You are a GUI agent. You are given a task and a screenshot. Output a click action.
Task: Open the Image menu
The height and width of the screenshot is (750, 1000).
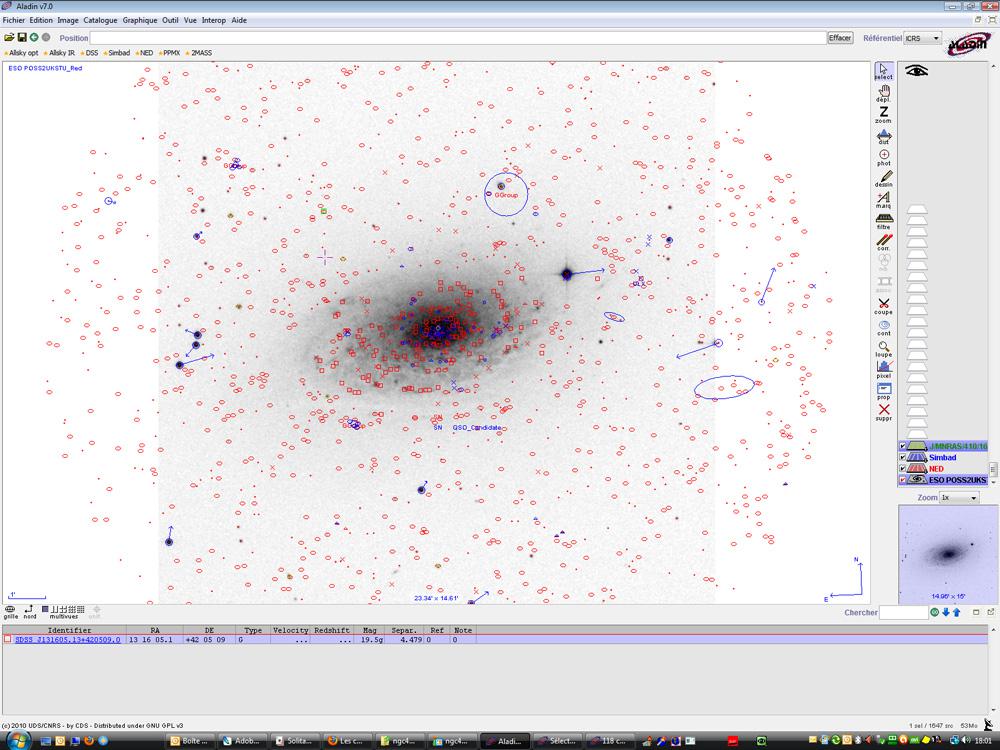pos(68,20)
